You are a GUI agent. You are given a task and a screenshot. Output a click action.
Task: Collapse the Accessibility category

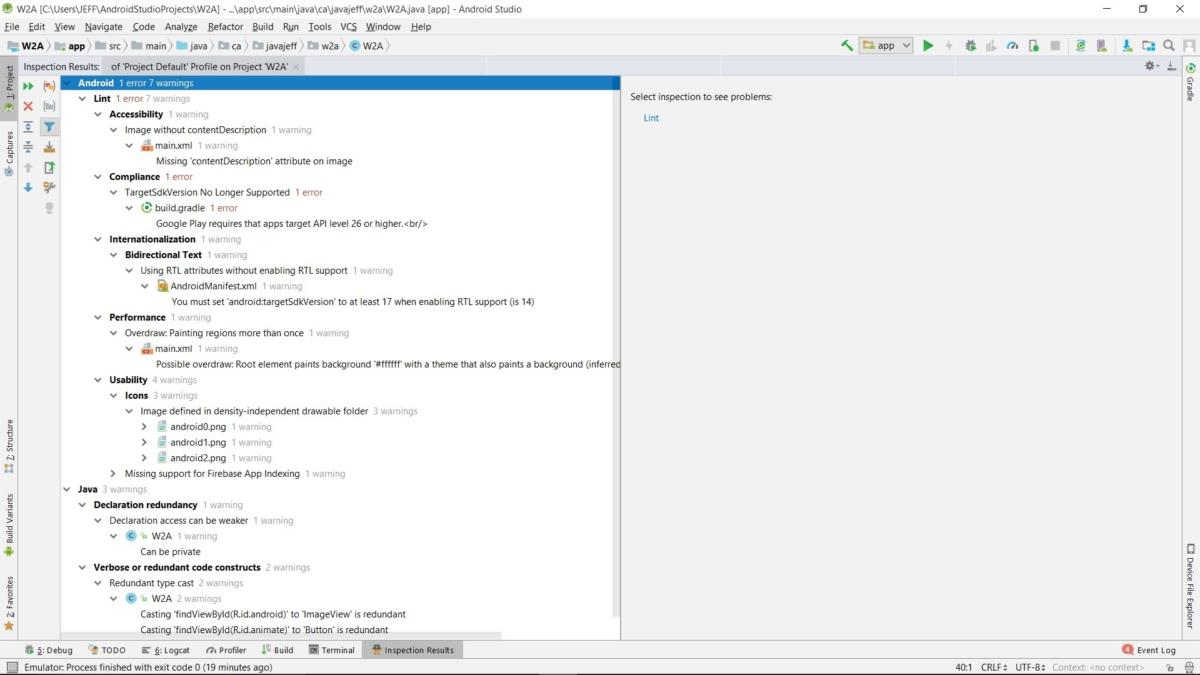98,115
